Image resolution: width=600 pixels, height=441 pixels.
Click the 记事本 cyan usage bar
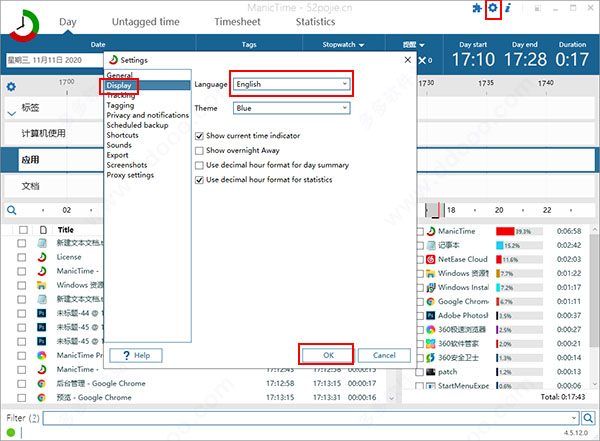tap(500, 245)
